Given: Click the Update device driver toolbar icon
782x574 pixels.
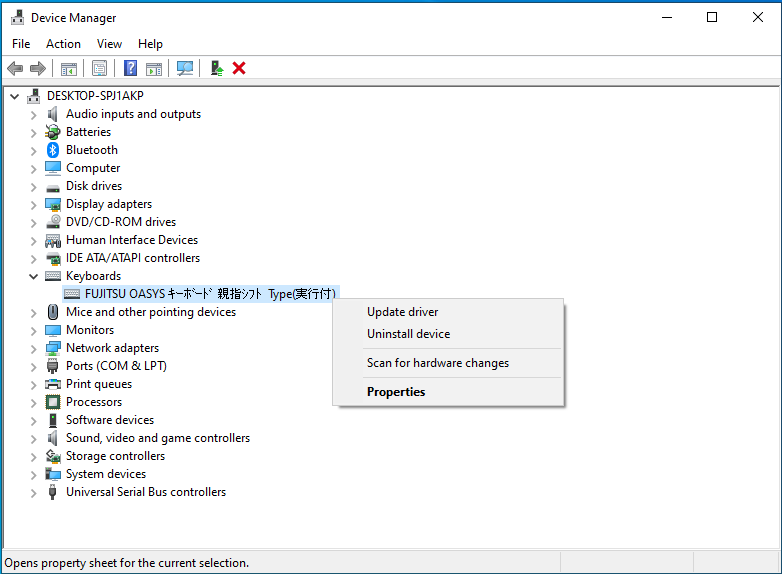Looking at the screenshot, I should (216, 68).
